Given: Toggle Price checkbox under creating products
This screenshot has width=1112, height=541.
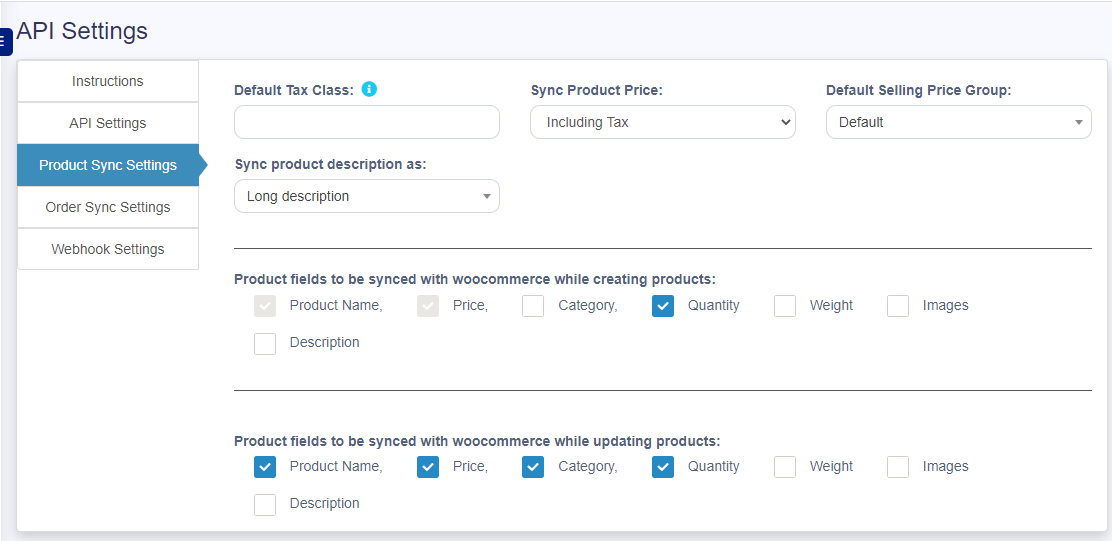Looking at the screenshot, I should [428, 306].
